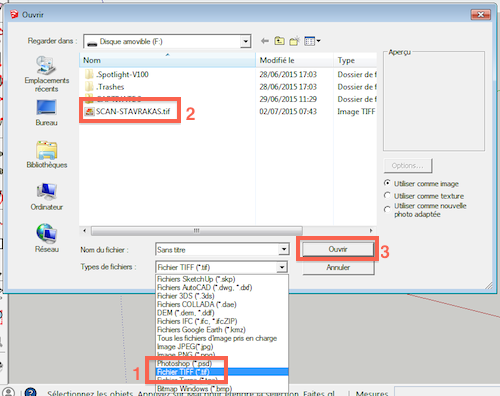
Task: Sort by the Type column header
Action: pyautogui.click(x=355, y=60)
